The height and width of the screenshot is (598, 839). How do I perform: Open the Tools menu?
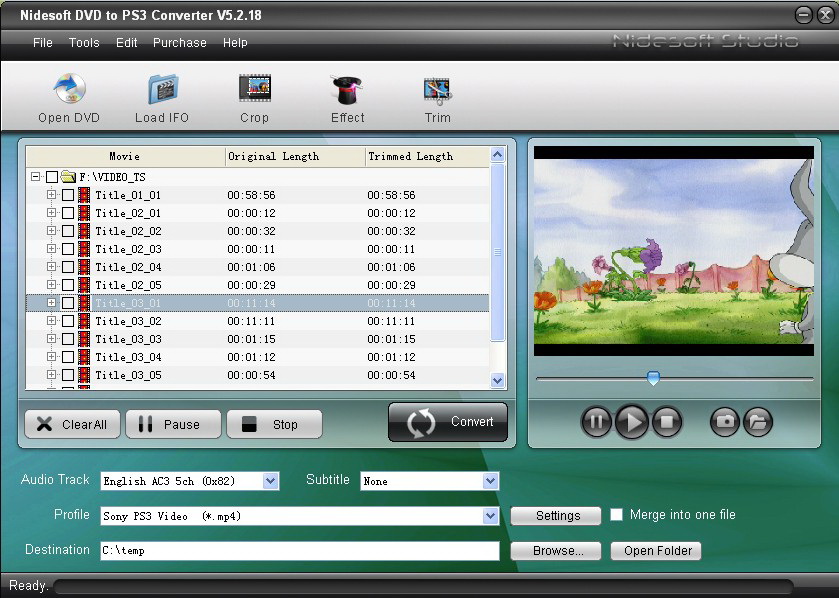[84, 43]
